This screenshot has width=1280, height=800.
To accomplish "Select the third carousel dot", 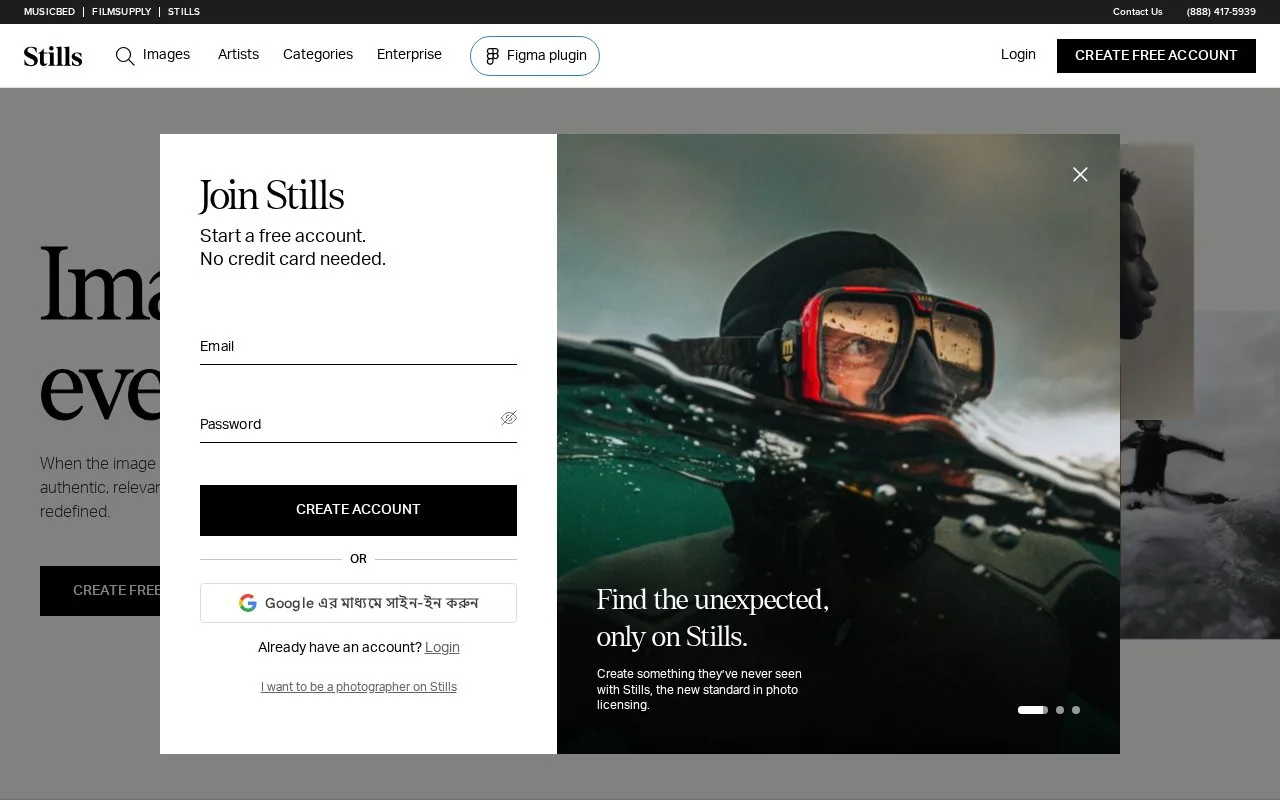I will click(x=1076, y=710).
